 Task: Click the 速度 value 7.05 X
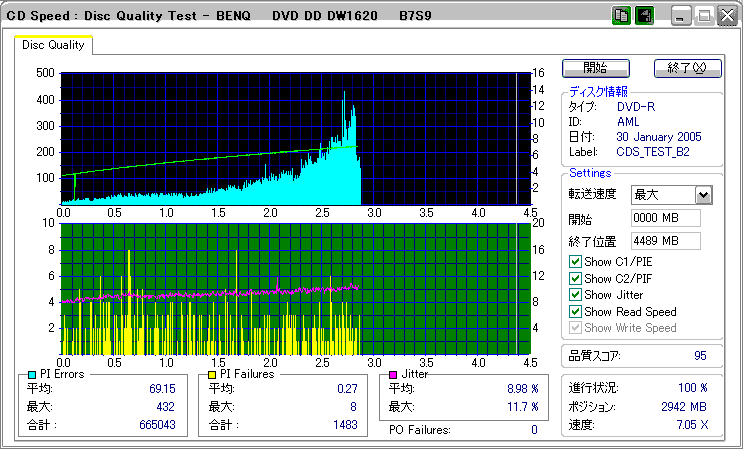coord(692,425)
